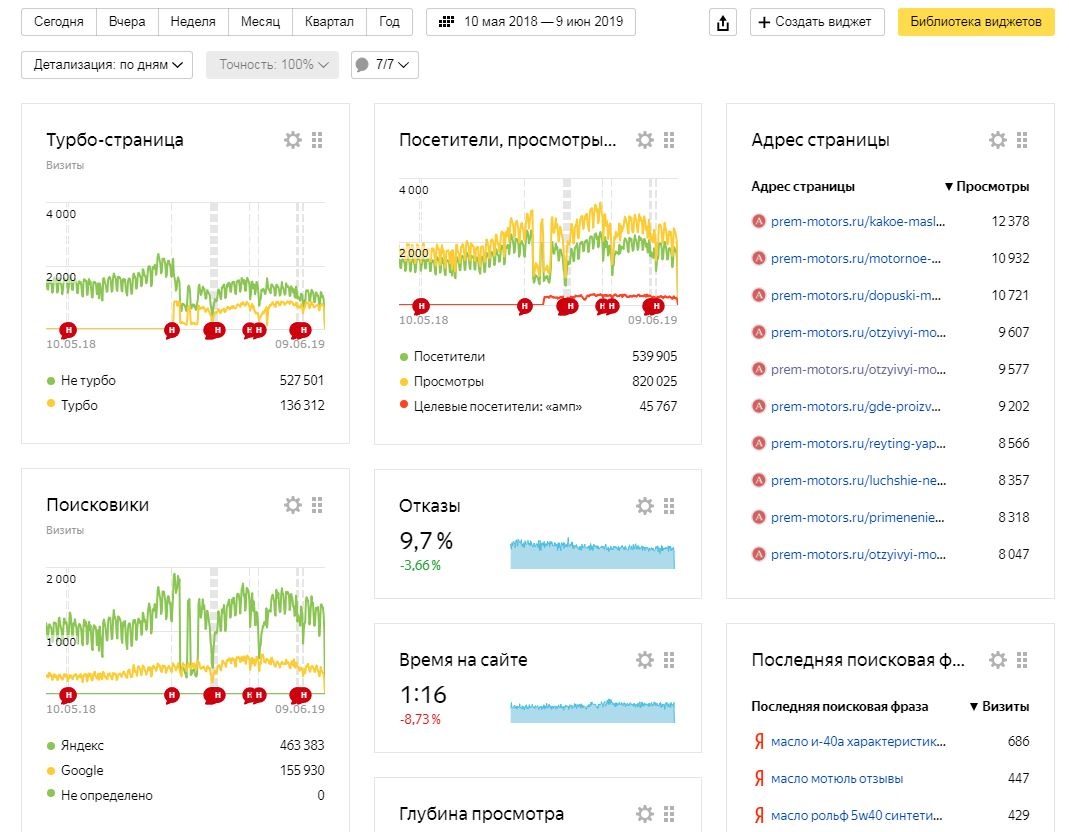The image size is (1069, 832).
Task: Toggle the Турбо legend series
Action: point(79,405)
